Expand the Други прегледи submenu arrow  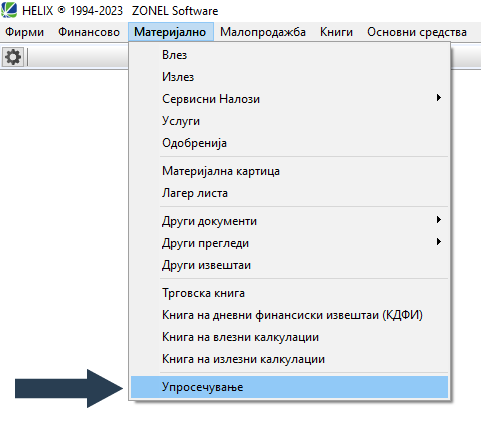[439, 242]
